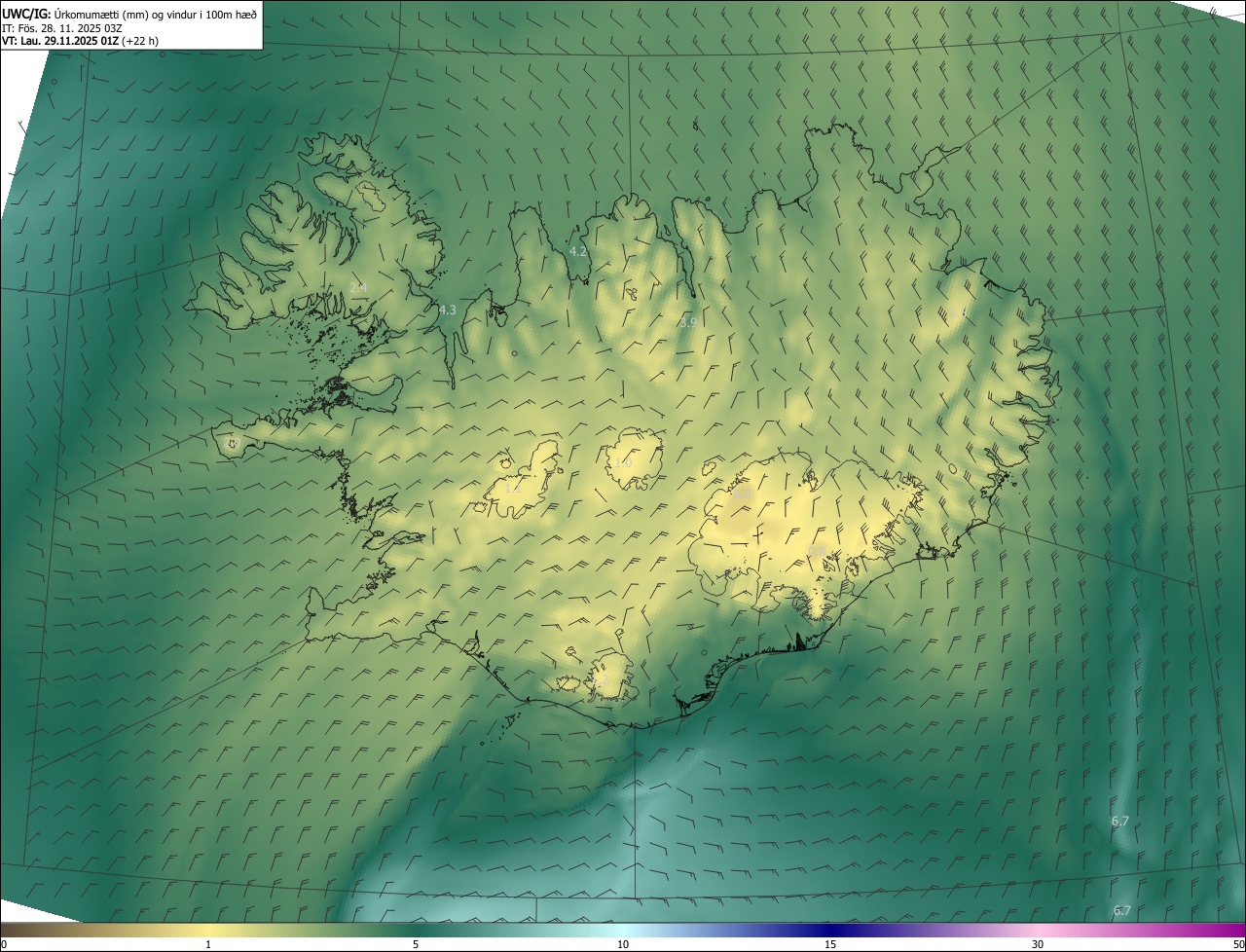Click the '10' tick label on the color scale

click(623, 944)
